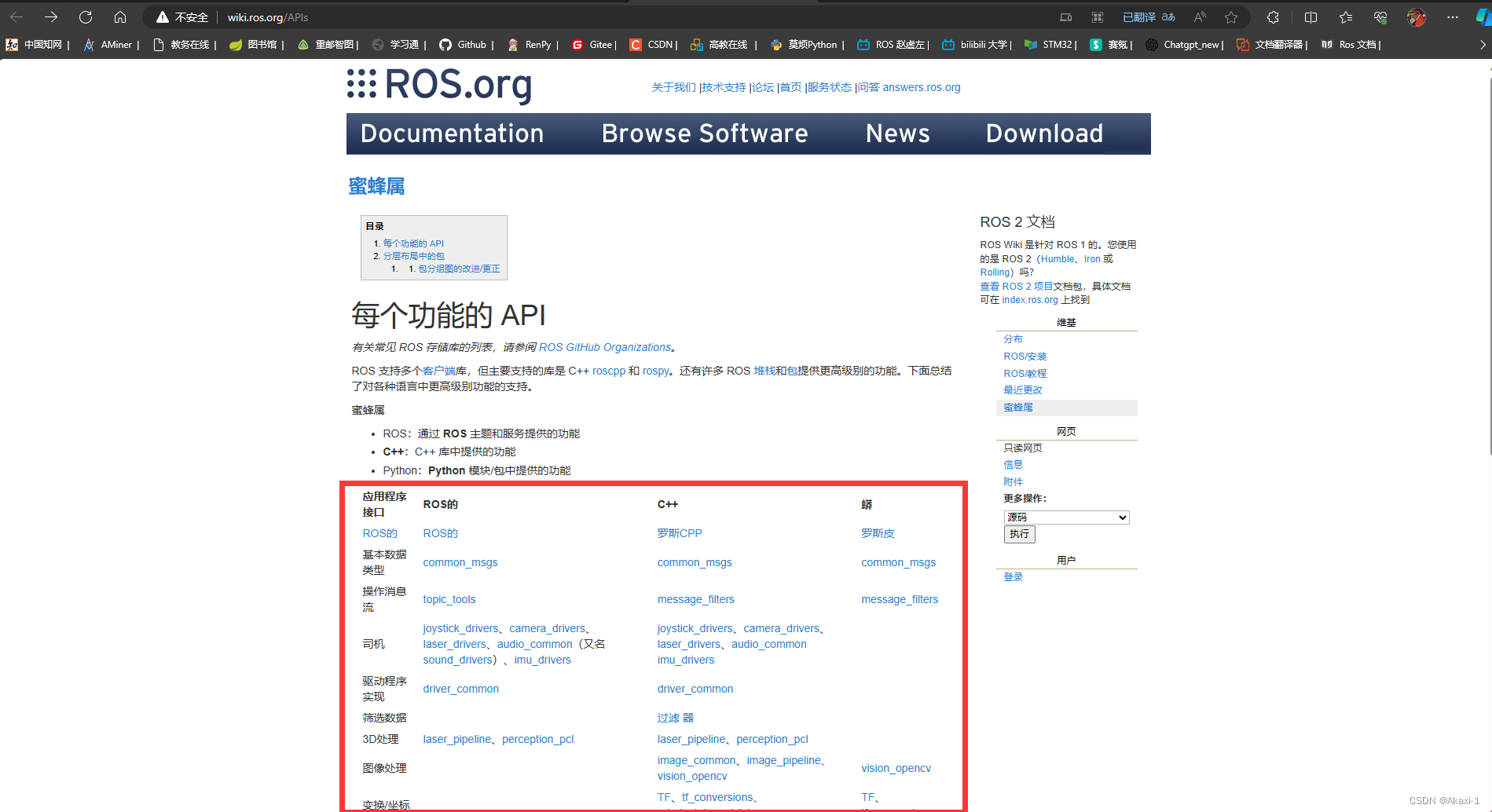Click the split screen icon

pos(1310,16)
